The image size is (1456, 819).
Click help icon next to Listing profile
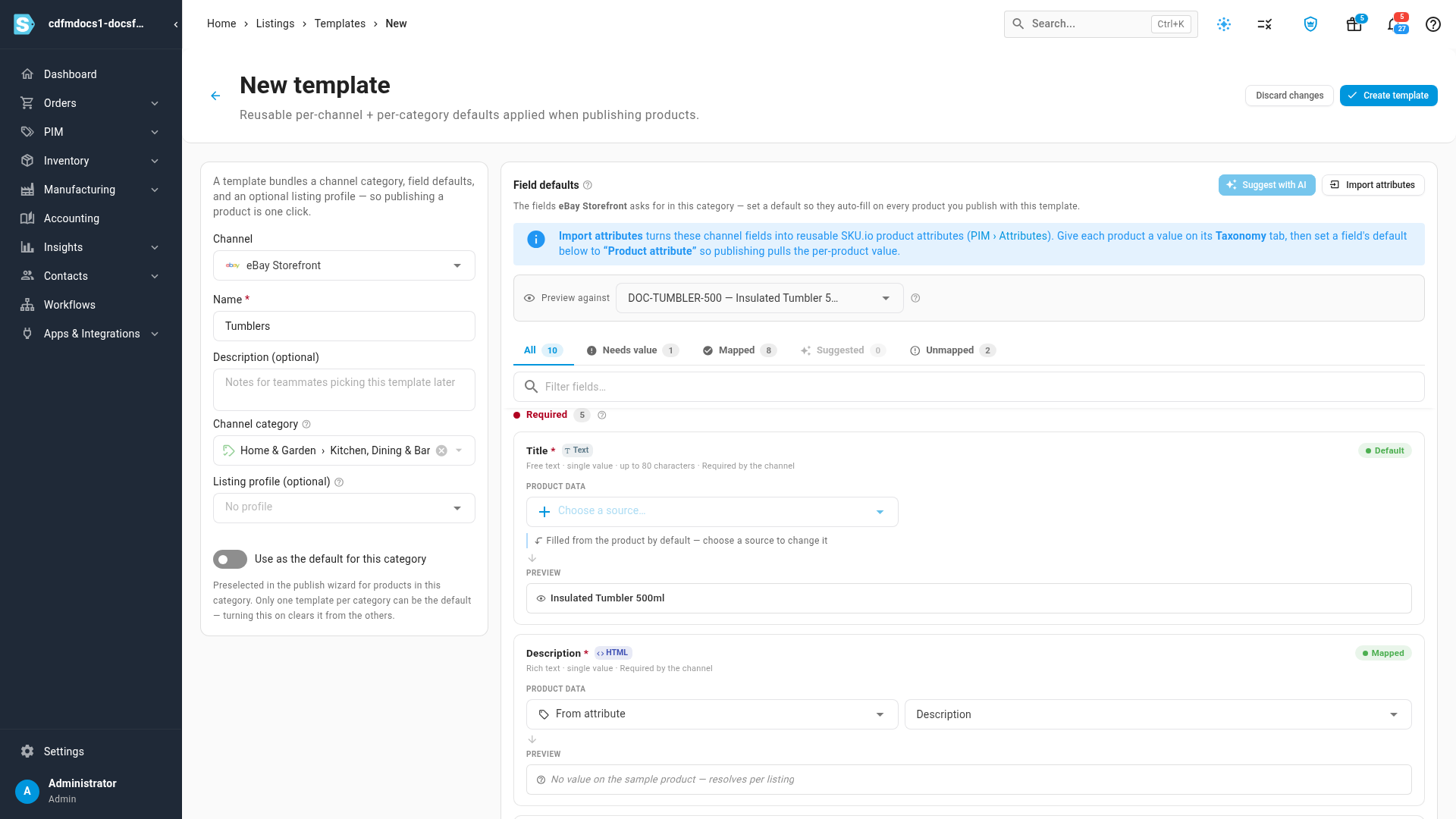339,482
